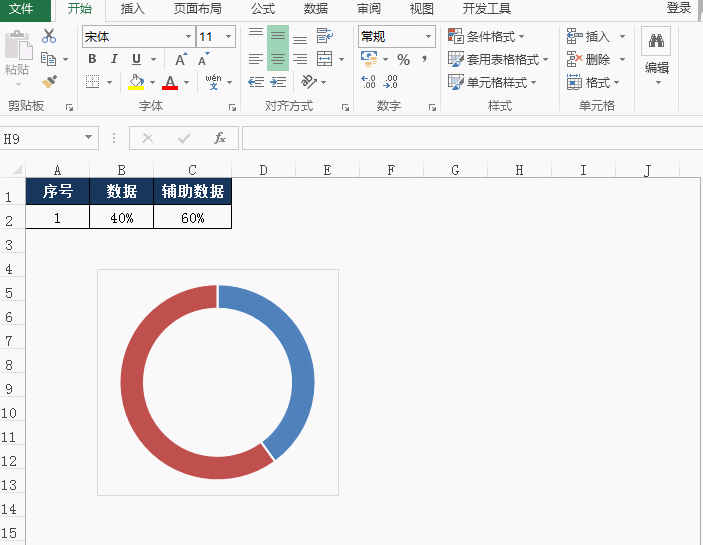Open 套用表格格式 table format menu
This screenshot has width=703, height=545.
click(498, 59)
